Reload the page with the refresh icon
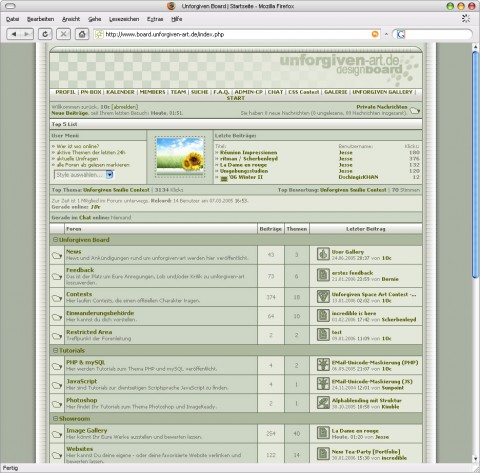 45,34
